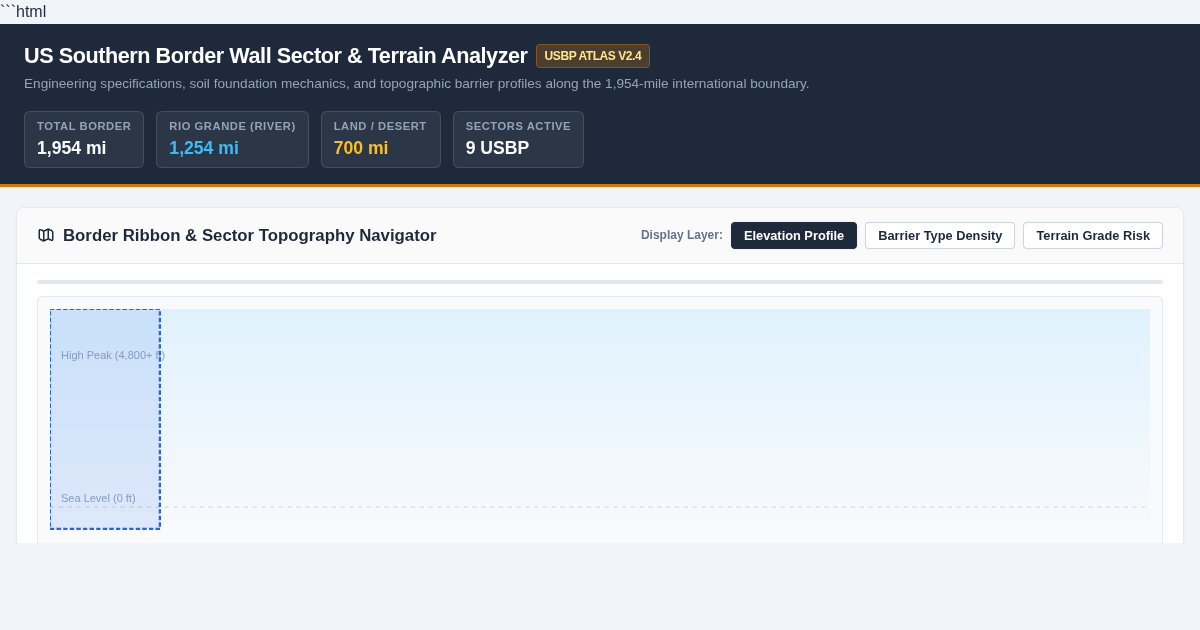1200x630 pixels.
Task: Click the Rio Grande (River) stat card
Action: [232, 139]
